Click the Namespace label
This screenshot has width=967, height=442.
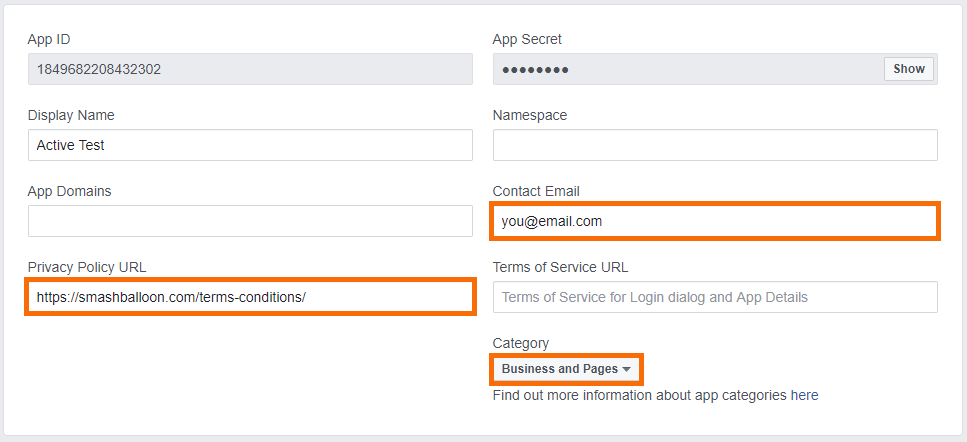click(x=530, y=115)
